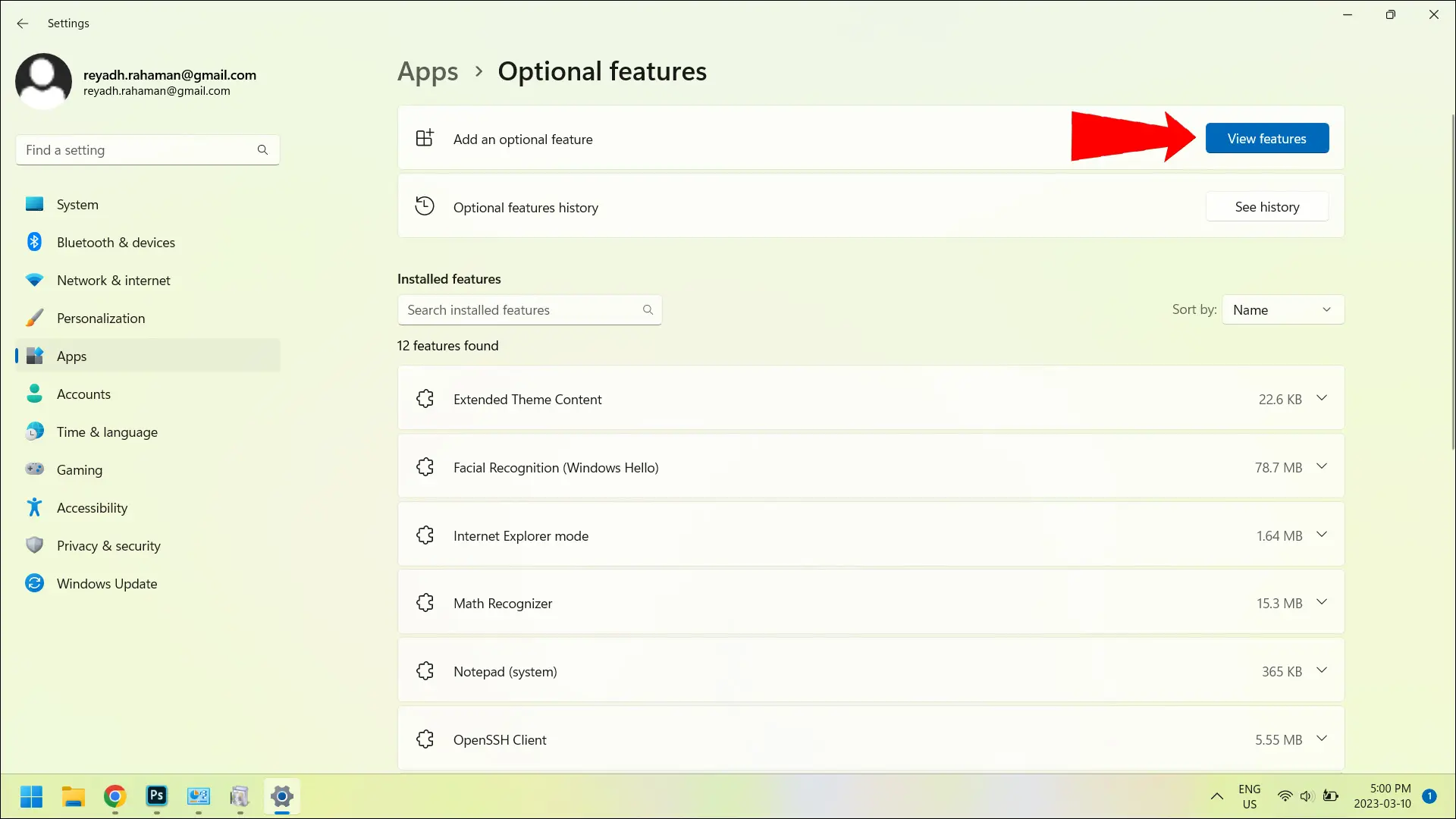Click the Math Recognizer gear icon
Screen dimensions: 1456x819
(x=424, y=602)
